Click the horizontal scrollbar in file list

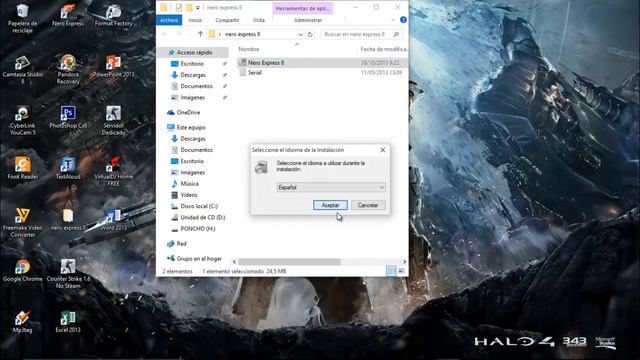coord(289,262)
